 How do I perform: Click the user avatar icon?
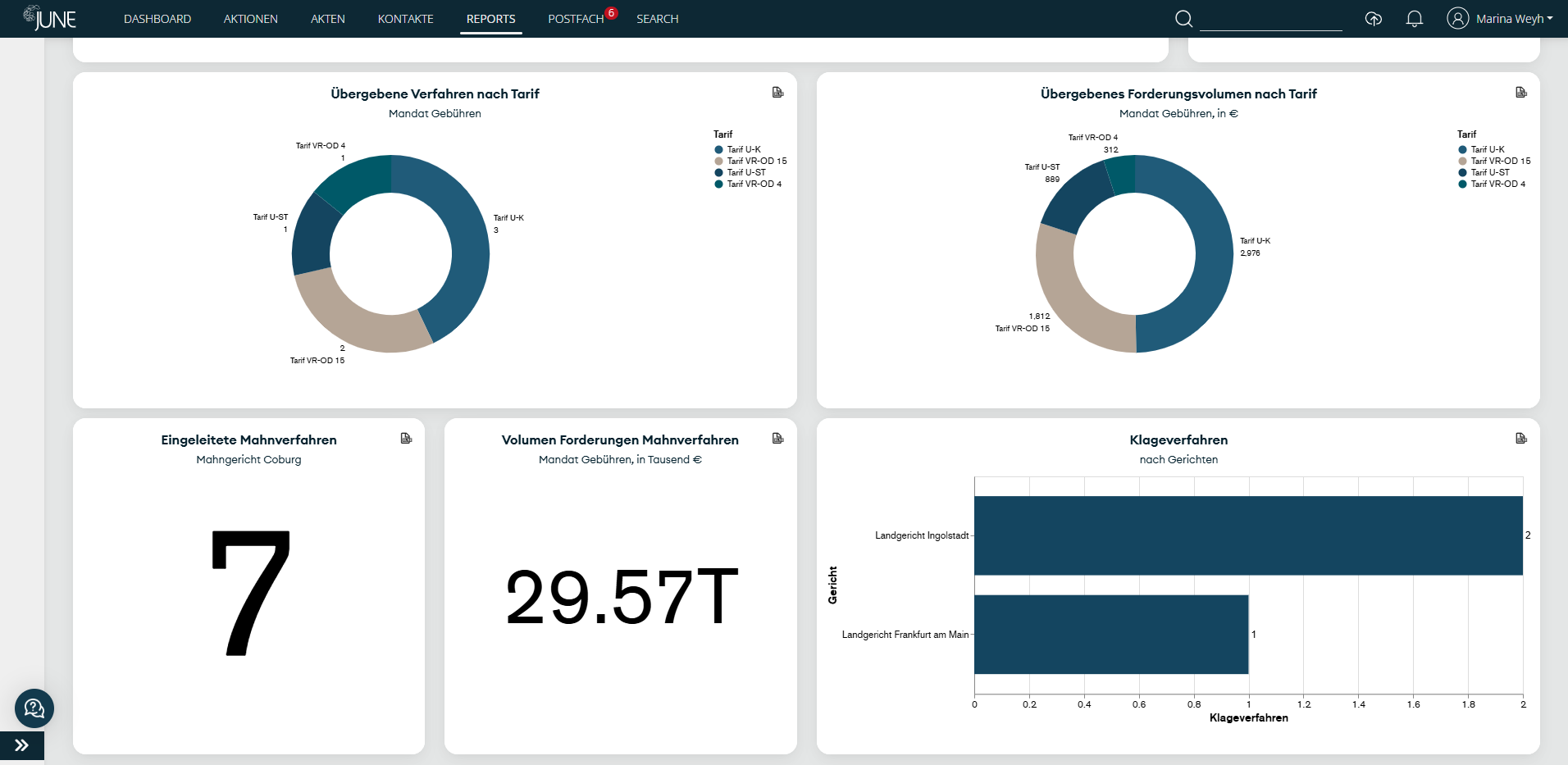click(1457, 18)
